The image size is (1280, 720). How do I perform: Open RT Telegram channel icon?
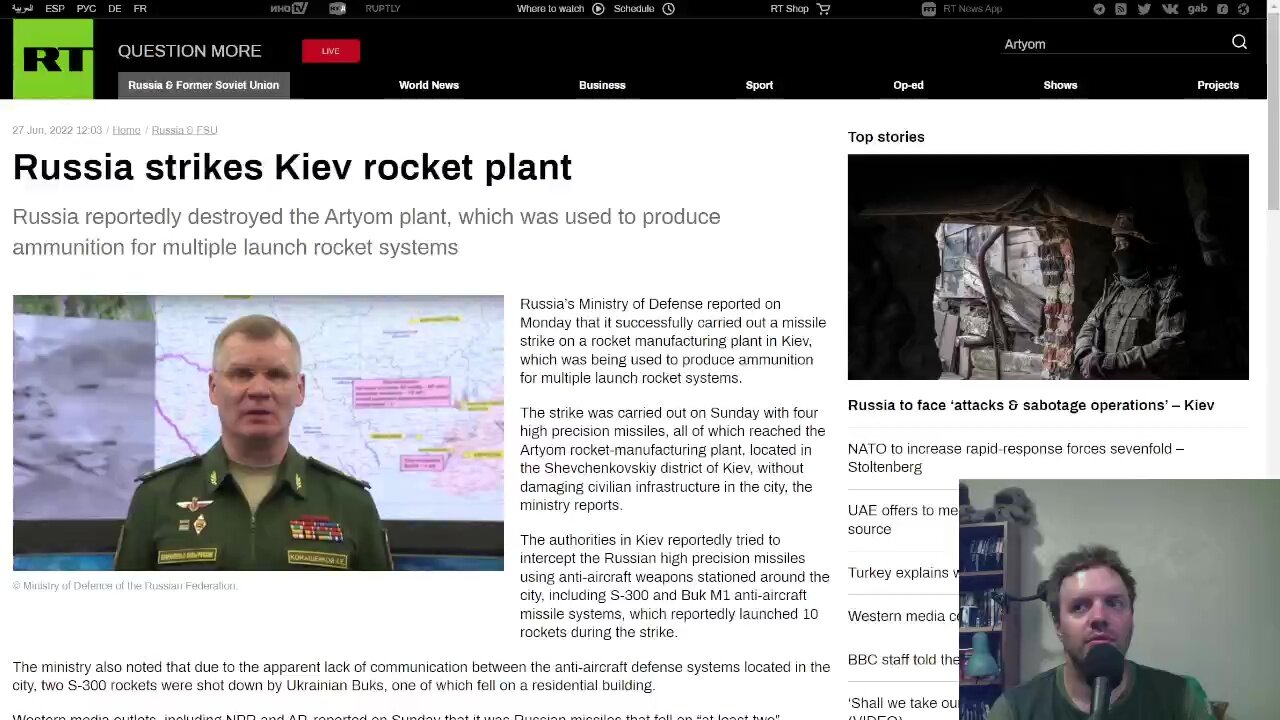[1099, 9]
